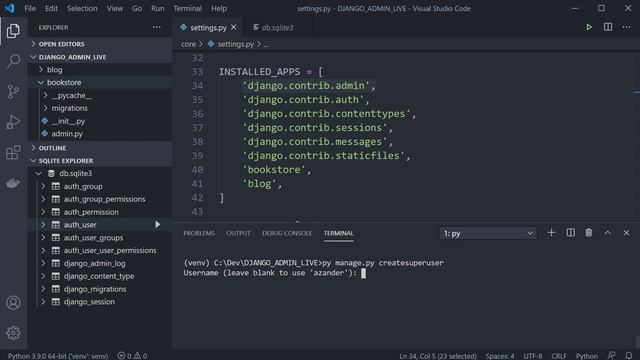Create a new terminal with plus icon
640x360 pixels.
pyautogui.click(x=551, y=233)
